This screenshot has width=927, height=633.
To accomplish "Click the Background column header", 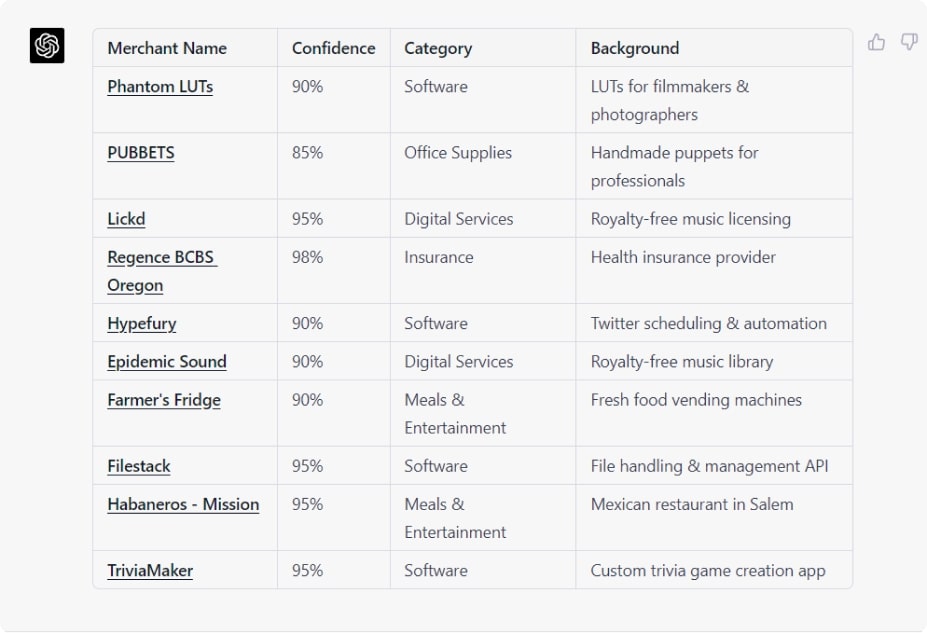I will 635,48.
